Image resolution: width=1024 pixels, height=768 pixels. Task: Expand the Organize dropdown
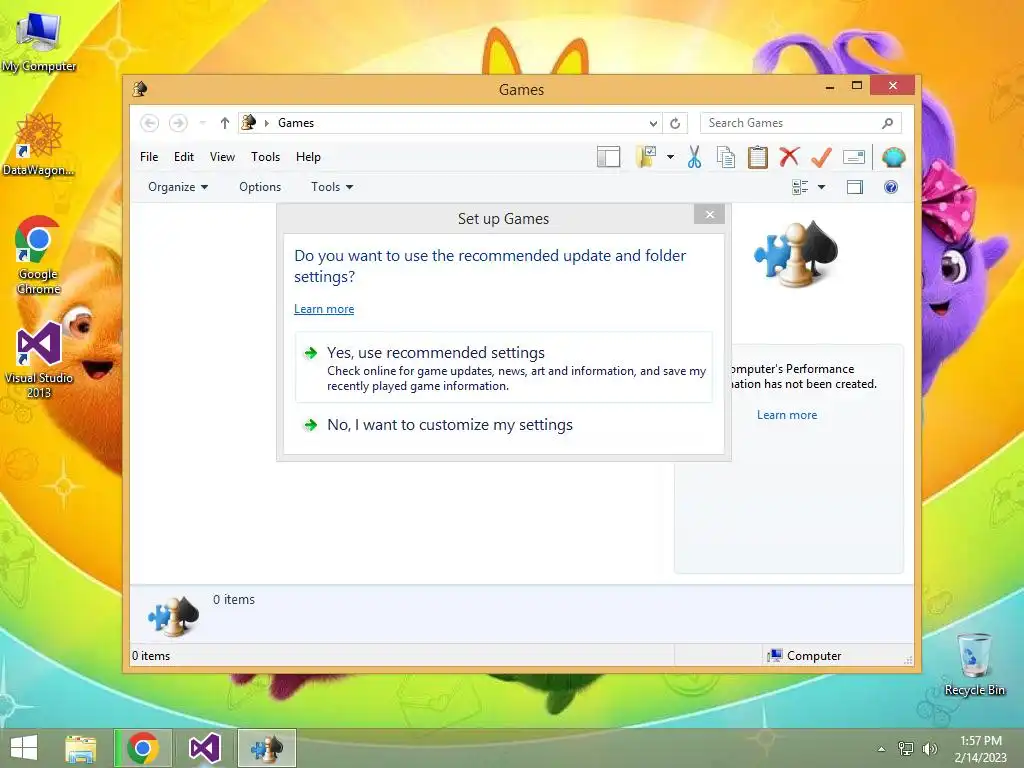click(x=178, y=187)
